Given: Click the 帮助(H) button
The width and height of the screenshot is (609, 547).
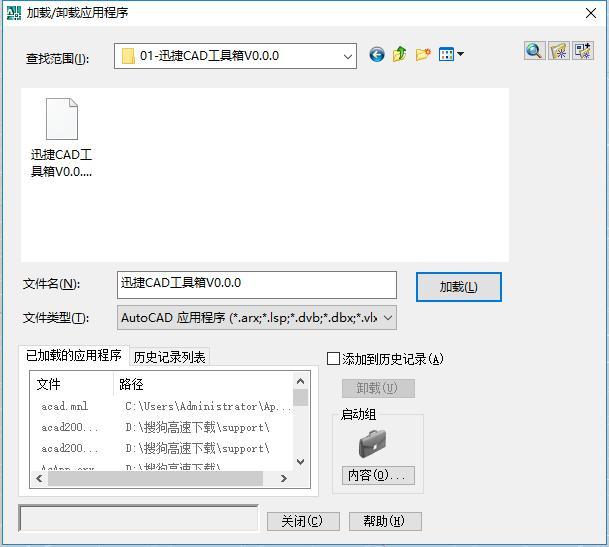Looking at the screenshot, I should pyautogui.click(x=385, y=521).
